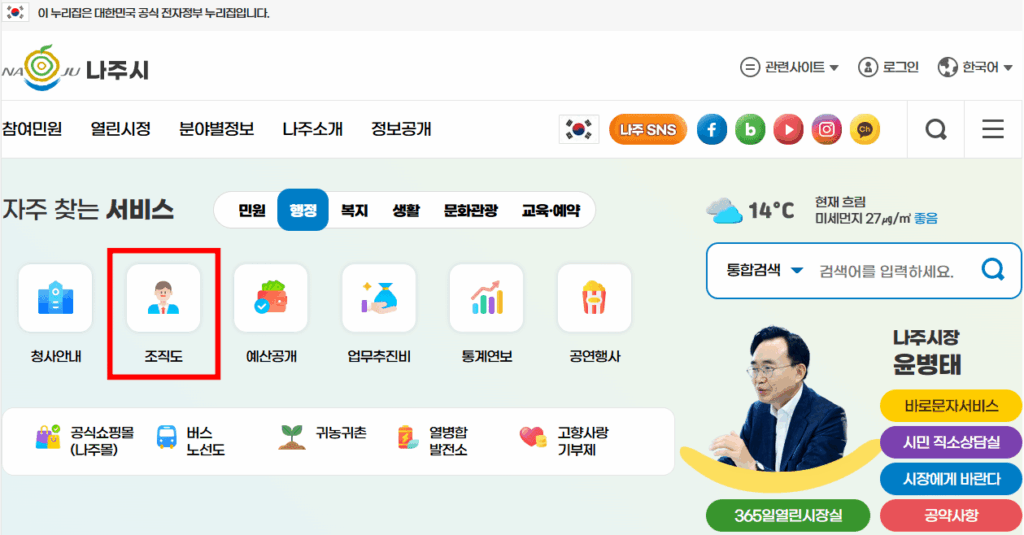Open the 조직도 person icon

[x=163, y=298]
